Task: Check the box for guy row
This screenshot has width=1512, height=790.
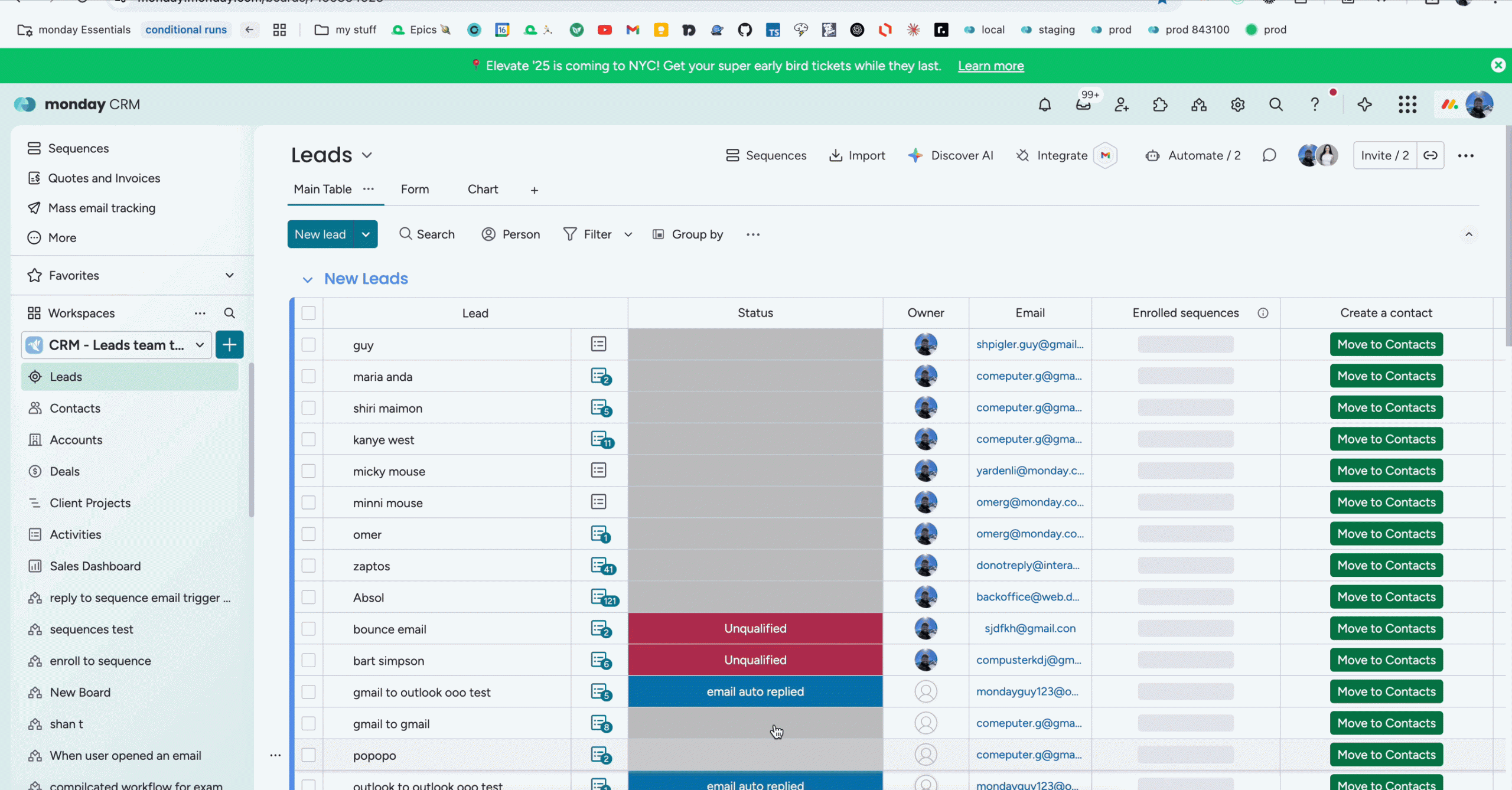Action: click(308, 345)
